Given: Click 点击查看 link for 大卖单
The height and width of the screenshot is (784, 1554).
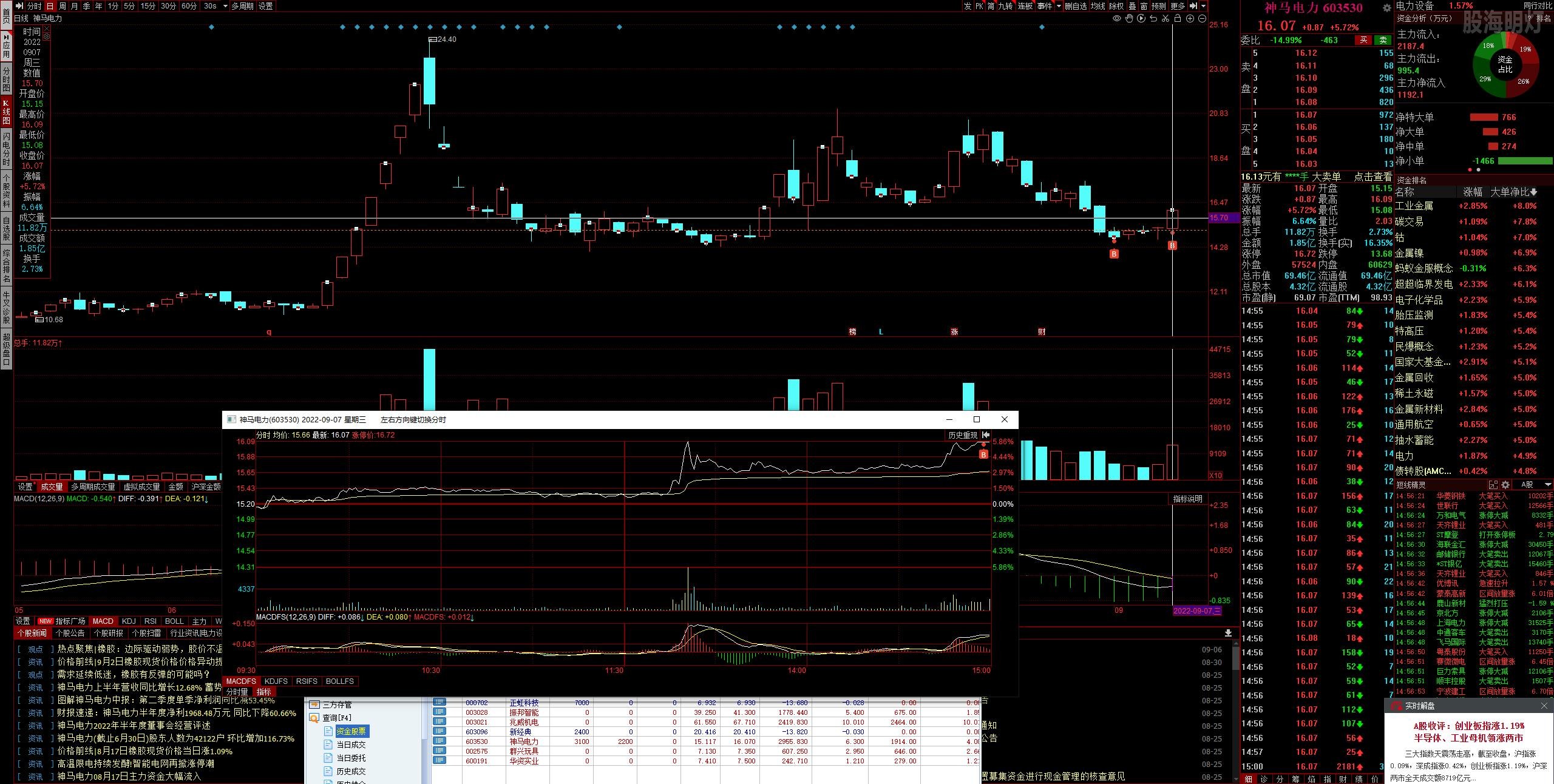Looking at the screenshot, I should 1373,177.
